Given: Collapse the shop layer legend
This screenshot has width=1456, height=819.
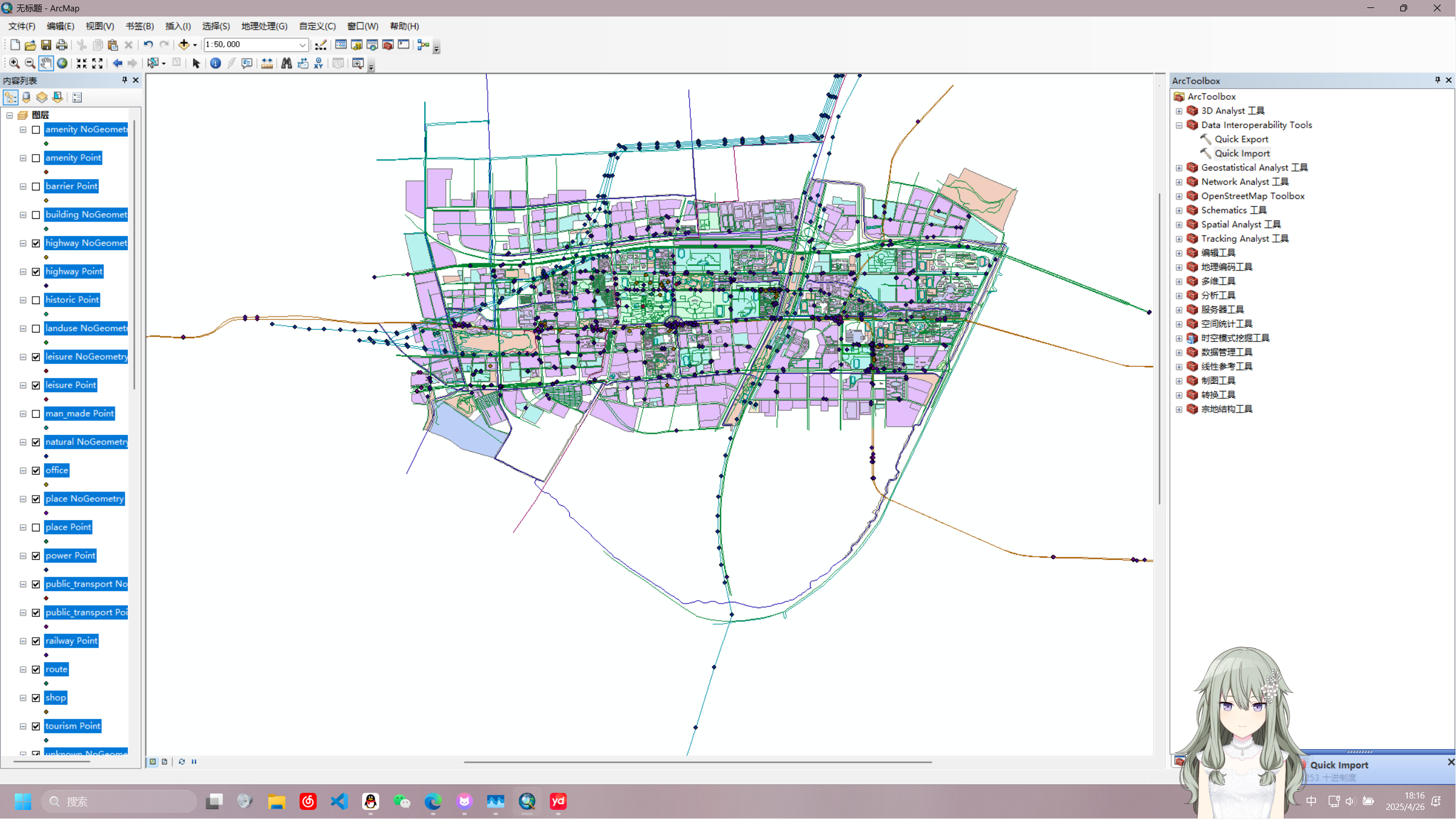Looking at the screenshot, I should pos(23,698).
